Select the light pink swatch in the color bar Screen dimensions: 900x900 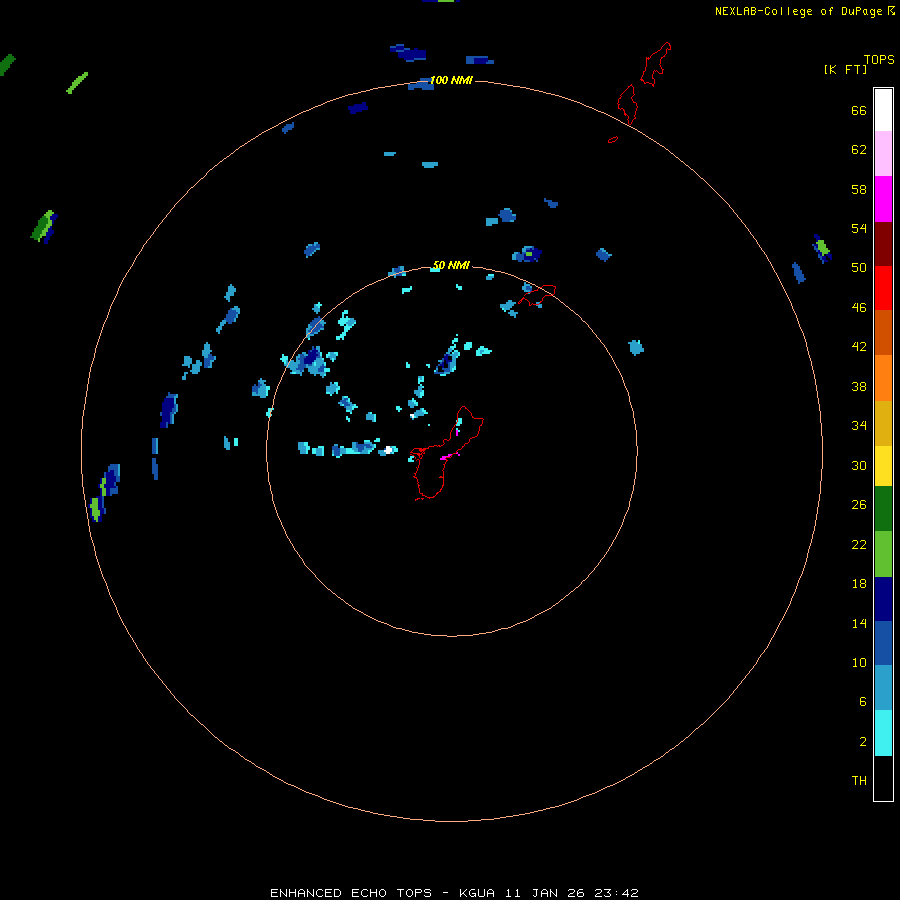(883, 154)
